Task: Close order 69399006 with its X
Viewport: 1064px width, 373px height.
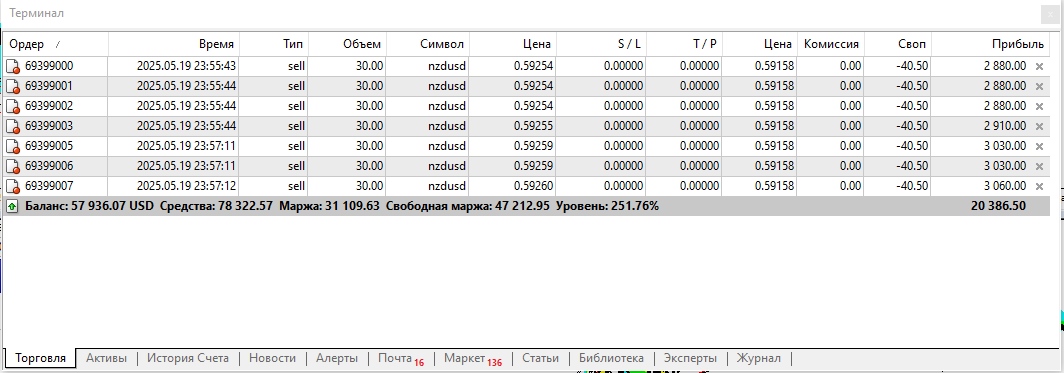Action: [1039, 166]
